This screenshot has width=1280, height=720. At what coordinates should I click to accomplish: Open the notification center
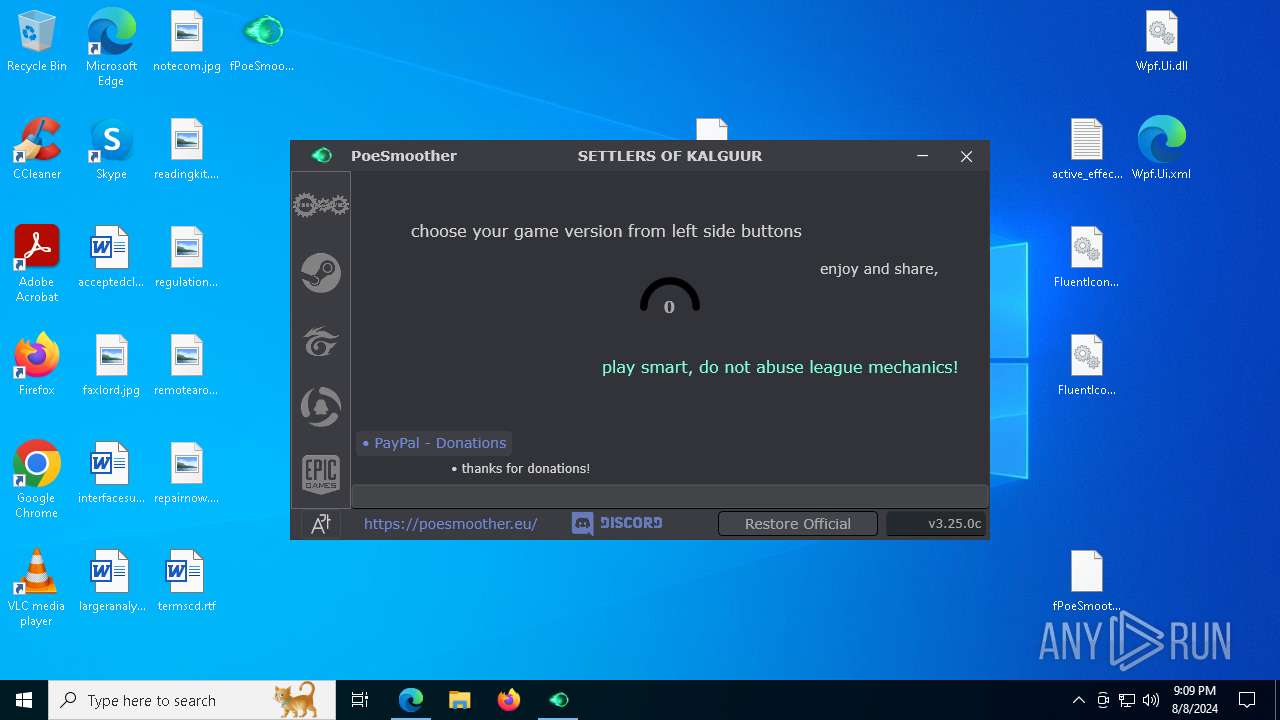(1247, 700)
